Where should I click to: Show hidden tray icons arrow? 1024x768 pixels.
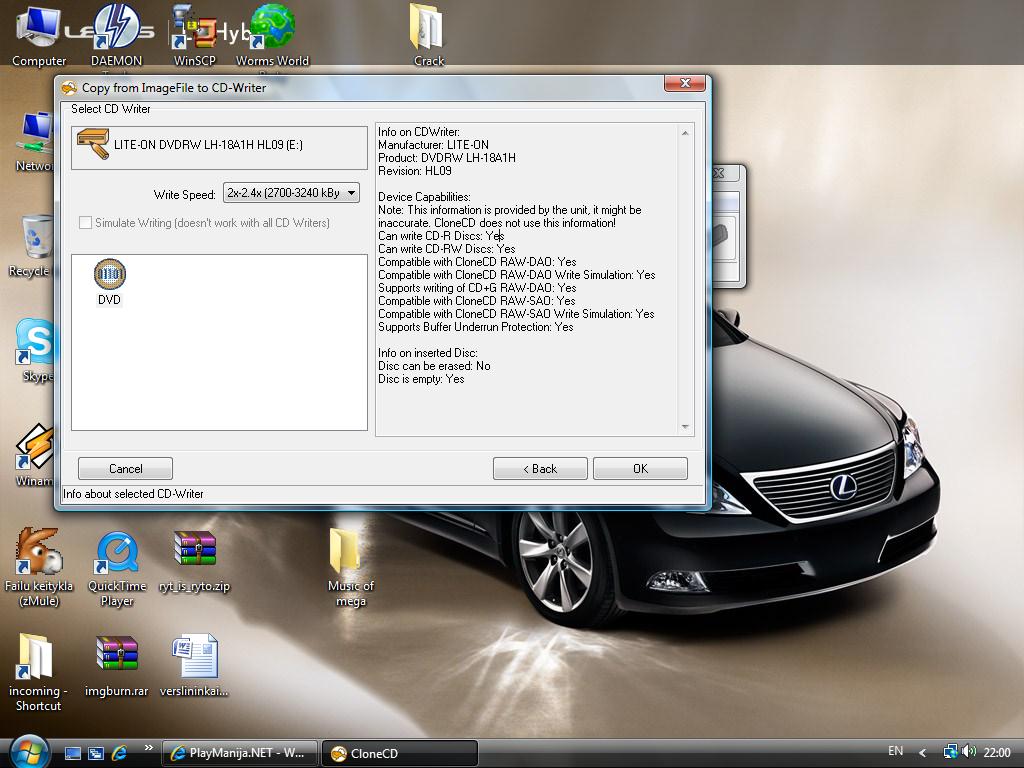coord(923,752)
